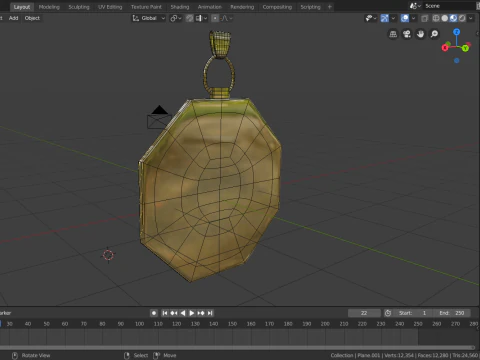Jump to the next keyframe

click(x=201, y=313)
